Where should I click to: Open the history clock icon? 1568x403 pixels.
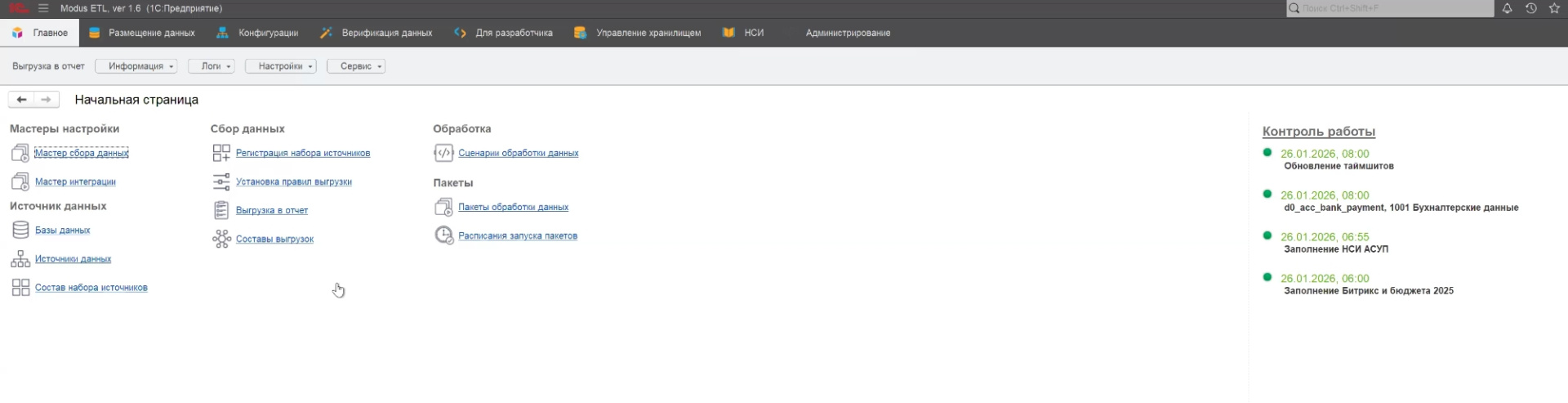1530,8
